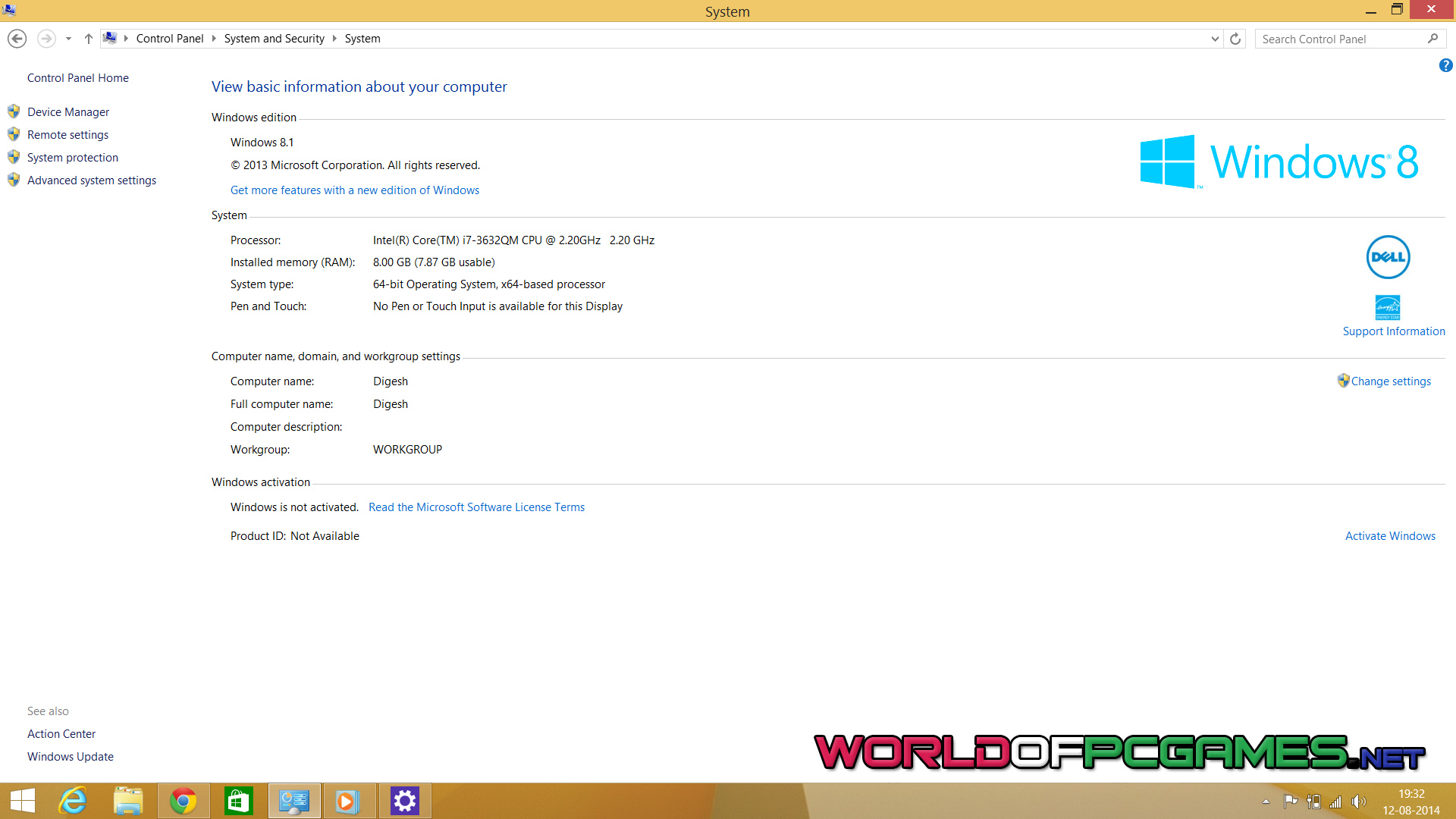The image size is (1456, 819).
Task: Click the Windows 8.1 edition text
Action: pos(262,143)
